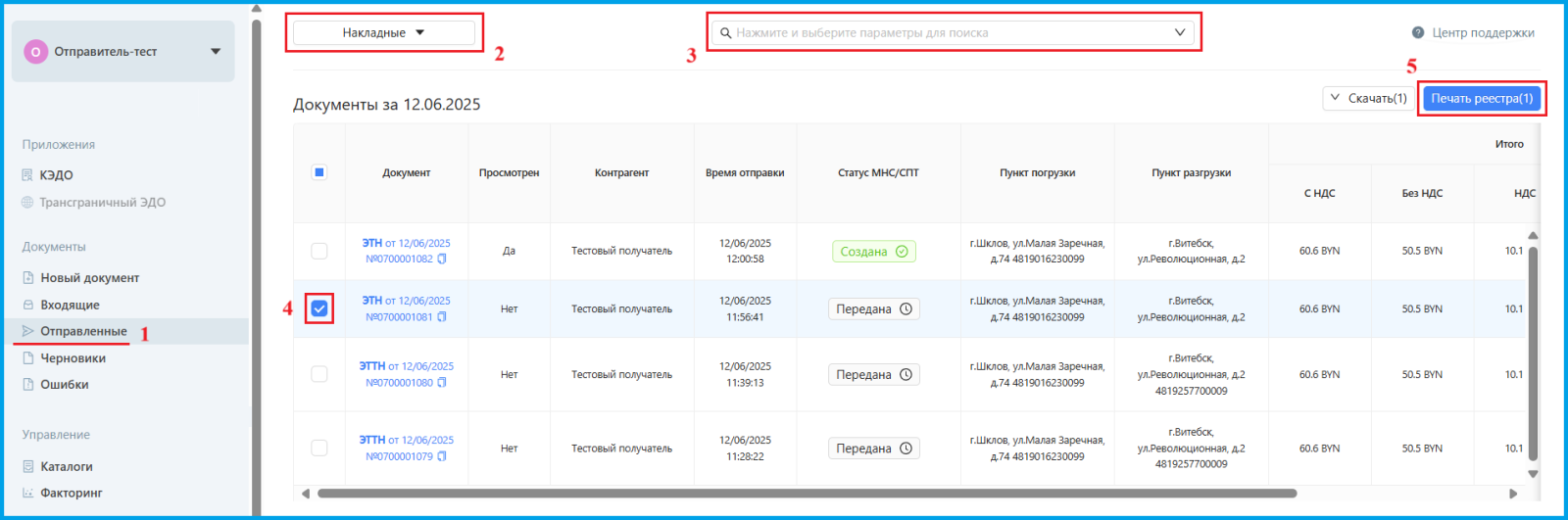Open the Накладные document type dropdown
The height and width of the screenshot is (520, 1568).
383,33
